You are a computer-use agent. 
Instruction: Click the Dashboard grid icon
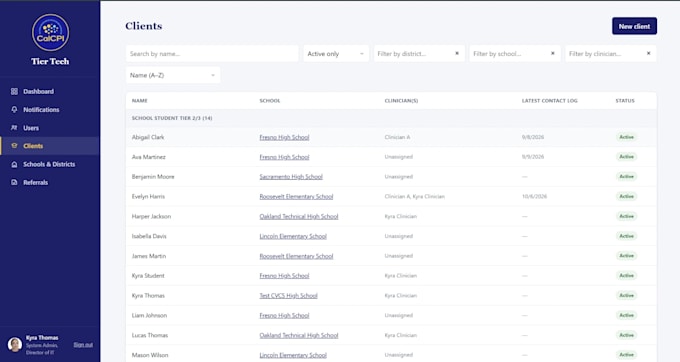pyautogui.click(x=14, y=91)
